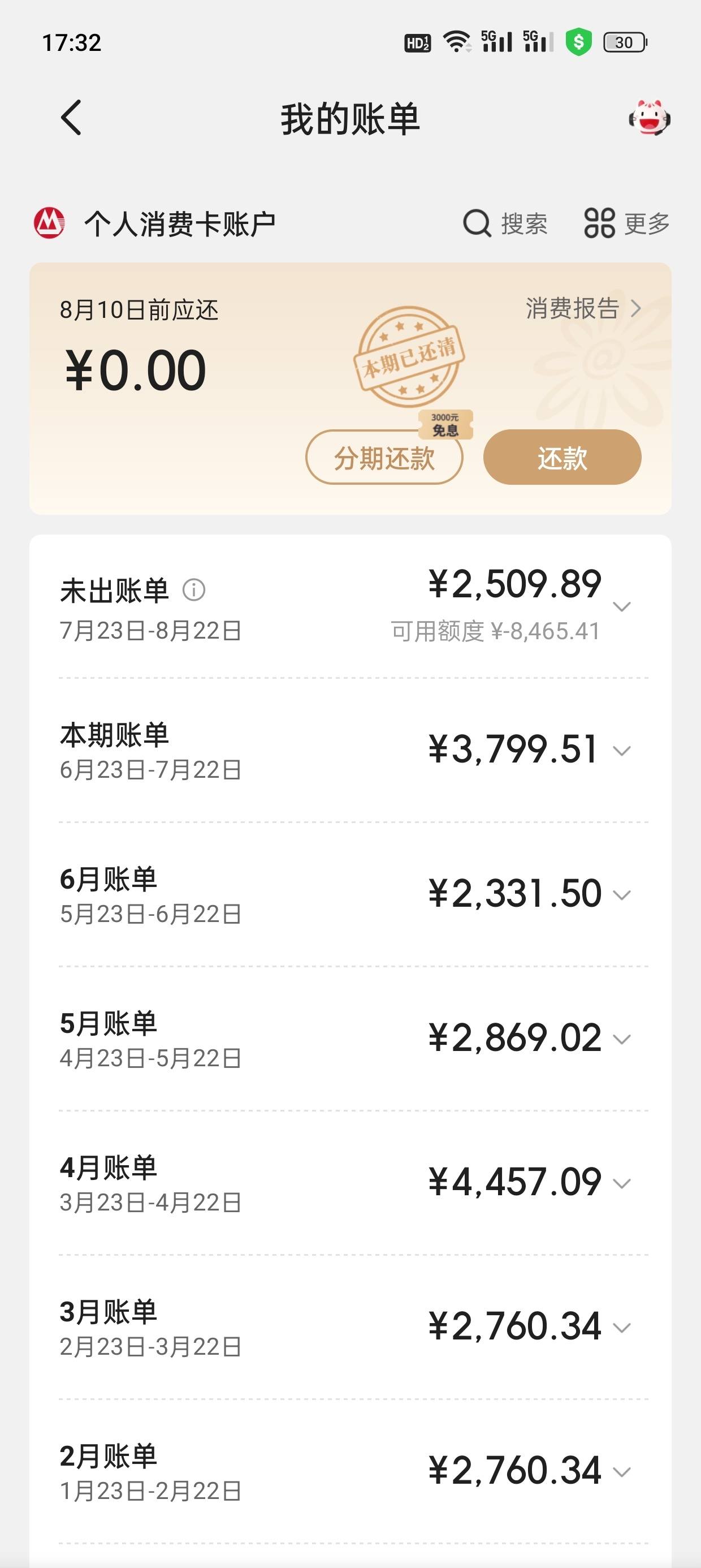Expand the 5月账单 ¥2,869.02 chevron
701x1568 pixels.
(621, 1039)
